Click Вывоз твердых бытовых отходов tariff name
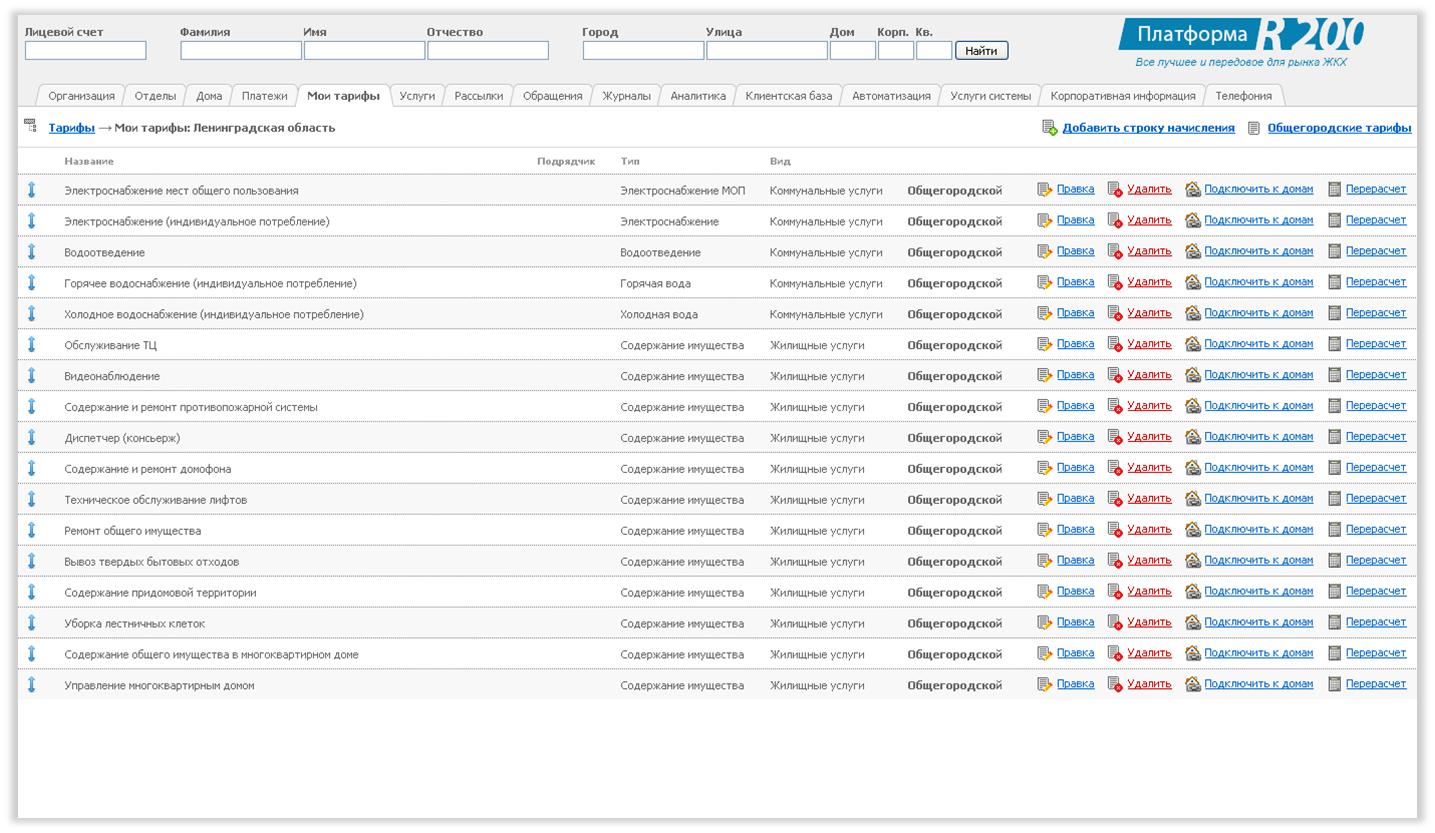 [x=152, y=562]
